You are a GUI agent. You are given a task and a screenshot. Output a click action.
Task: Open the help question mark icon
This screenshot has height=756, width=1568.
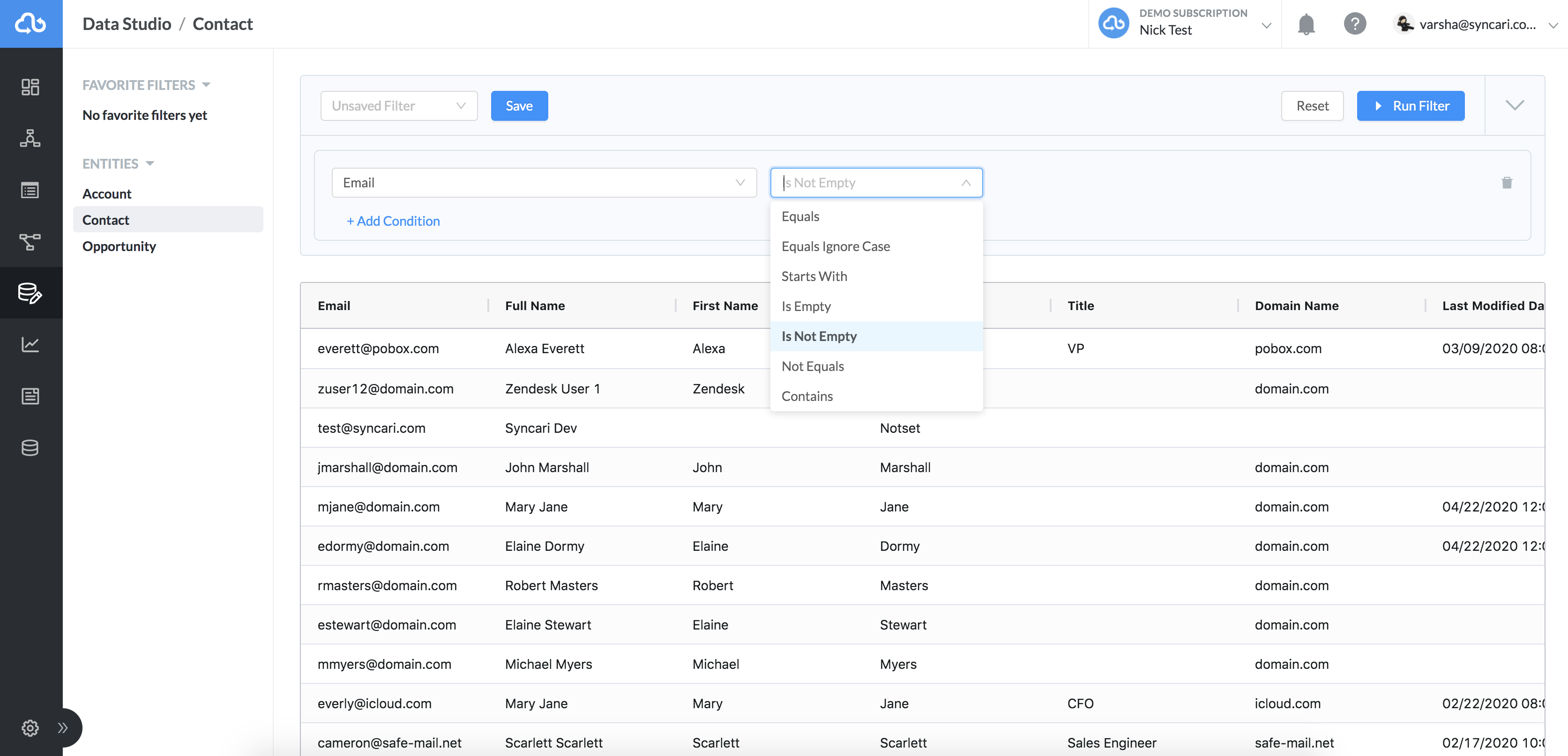click(x=1354, y=24)
